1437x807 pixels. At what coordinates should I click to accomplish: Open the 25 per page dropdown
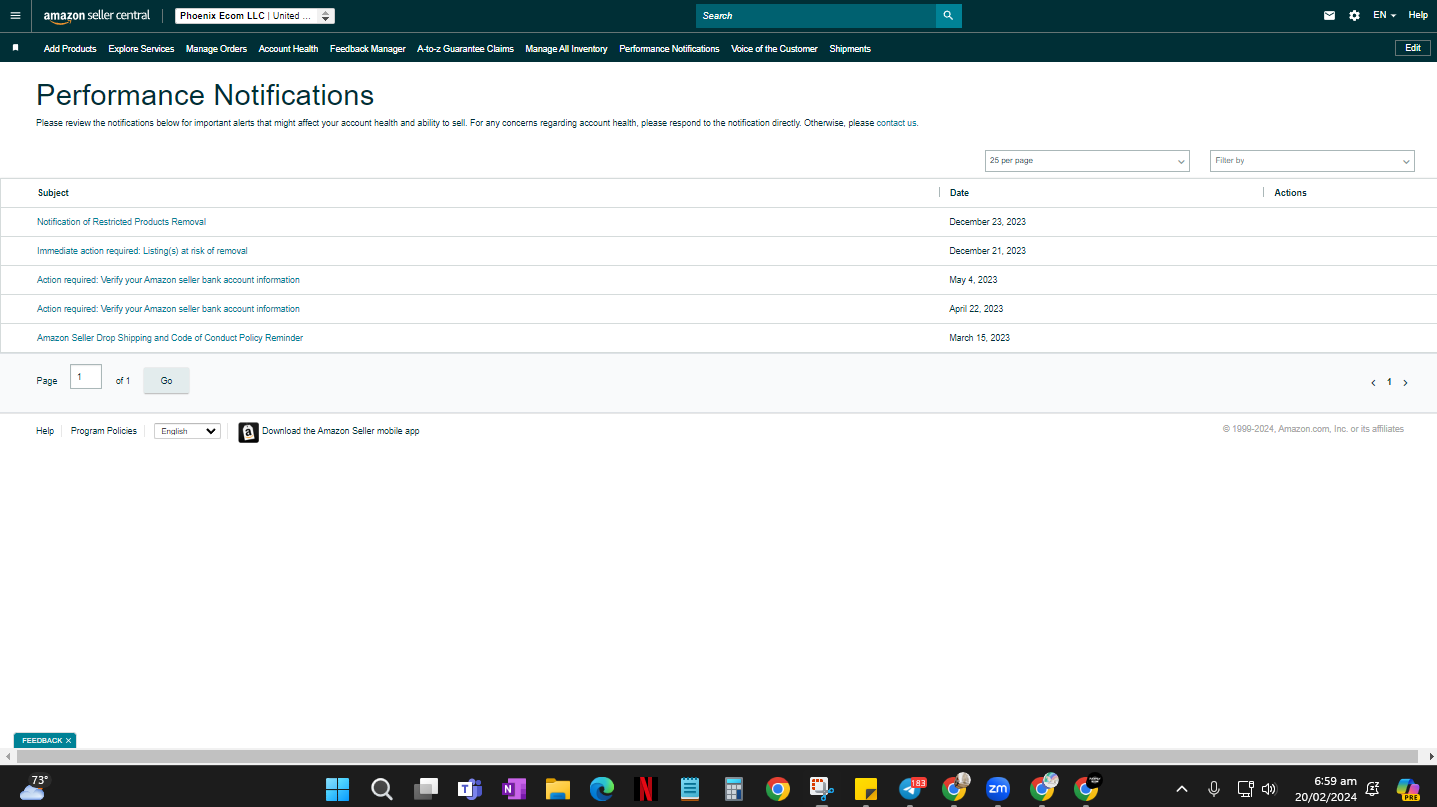pos(1087,161)
